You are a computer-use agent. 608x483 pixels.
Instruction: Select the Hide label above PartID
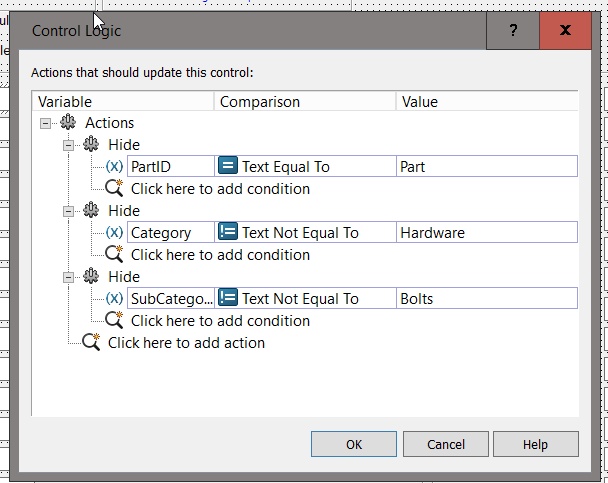(124, 145)
